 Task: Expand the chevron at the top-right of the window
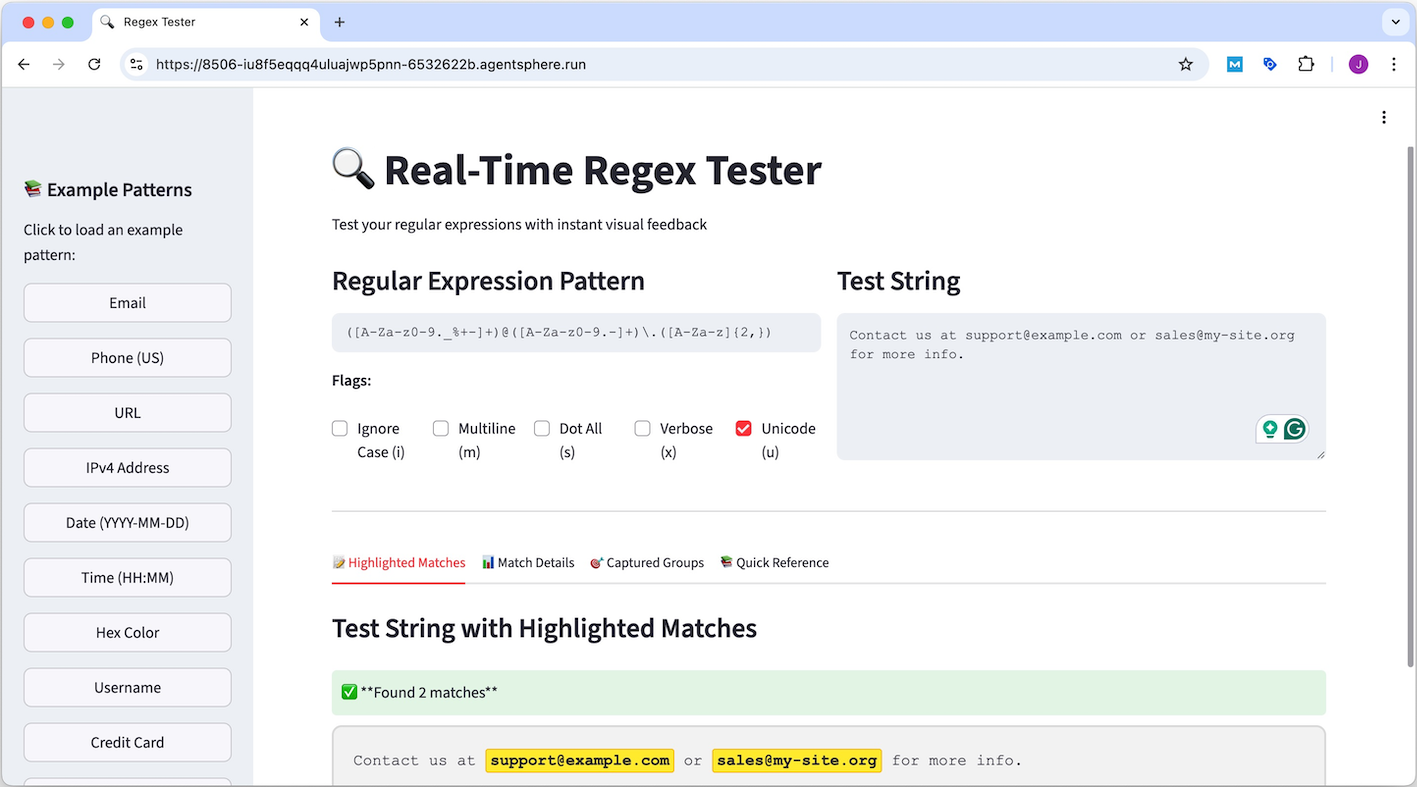click(1396, 22)
